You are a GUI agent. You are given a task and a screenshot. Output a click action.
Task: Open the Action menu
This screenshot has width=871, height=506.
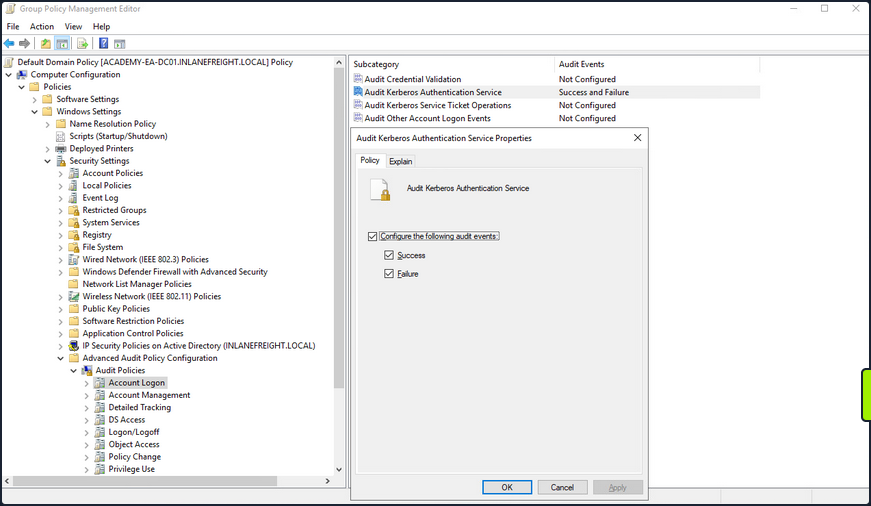42,26
